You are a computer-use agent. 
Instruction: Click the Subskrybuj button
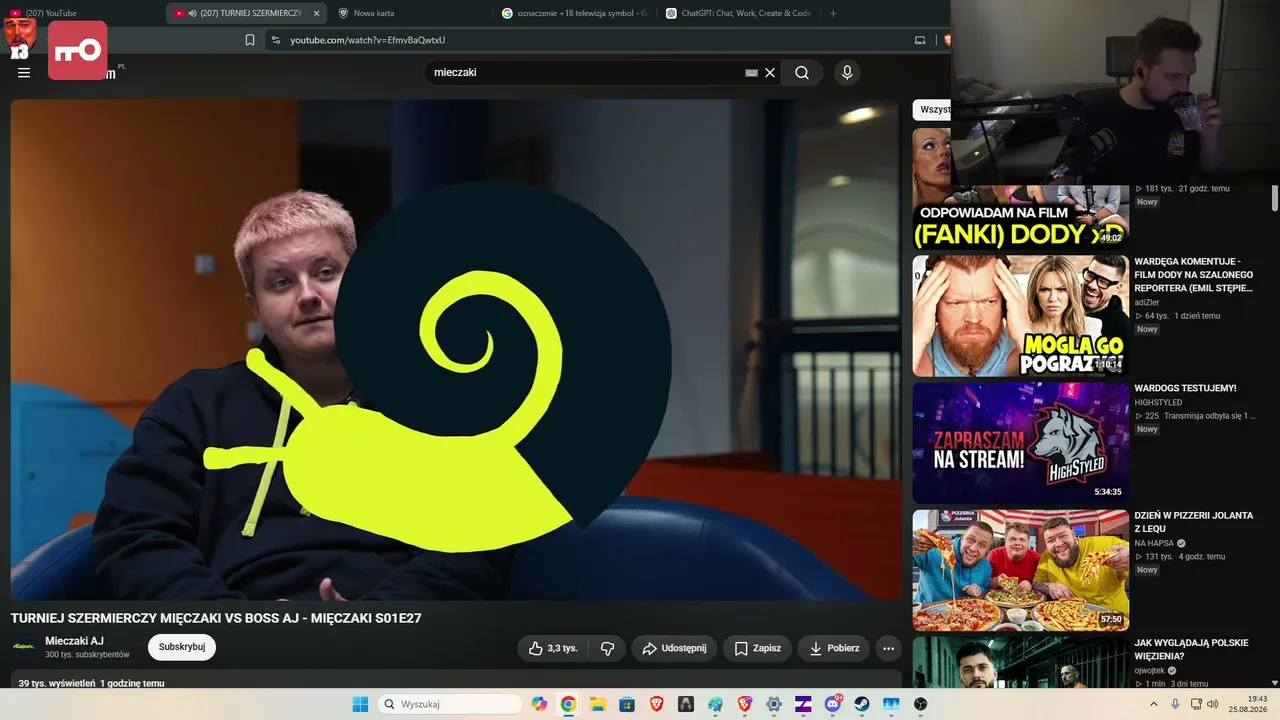coord(182,647)
